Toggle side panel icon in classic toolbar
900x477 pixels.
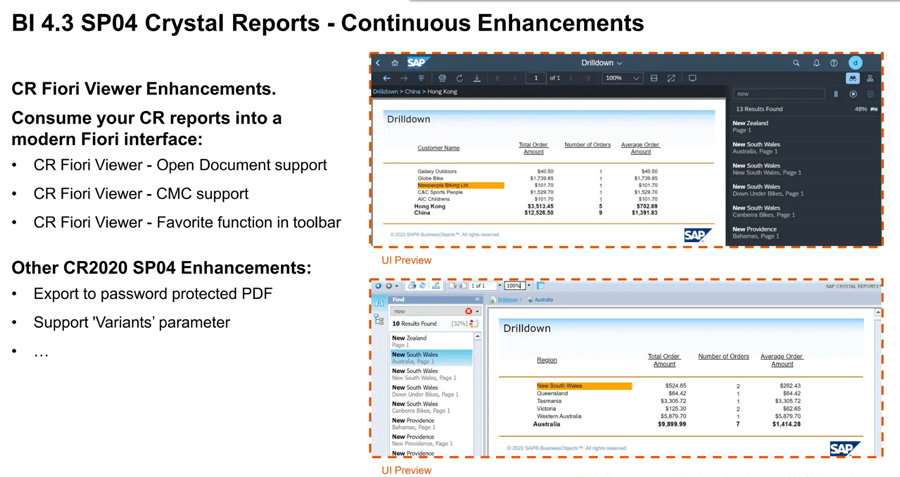click(x=540, y=285)
